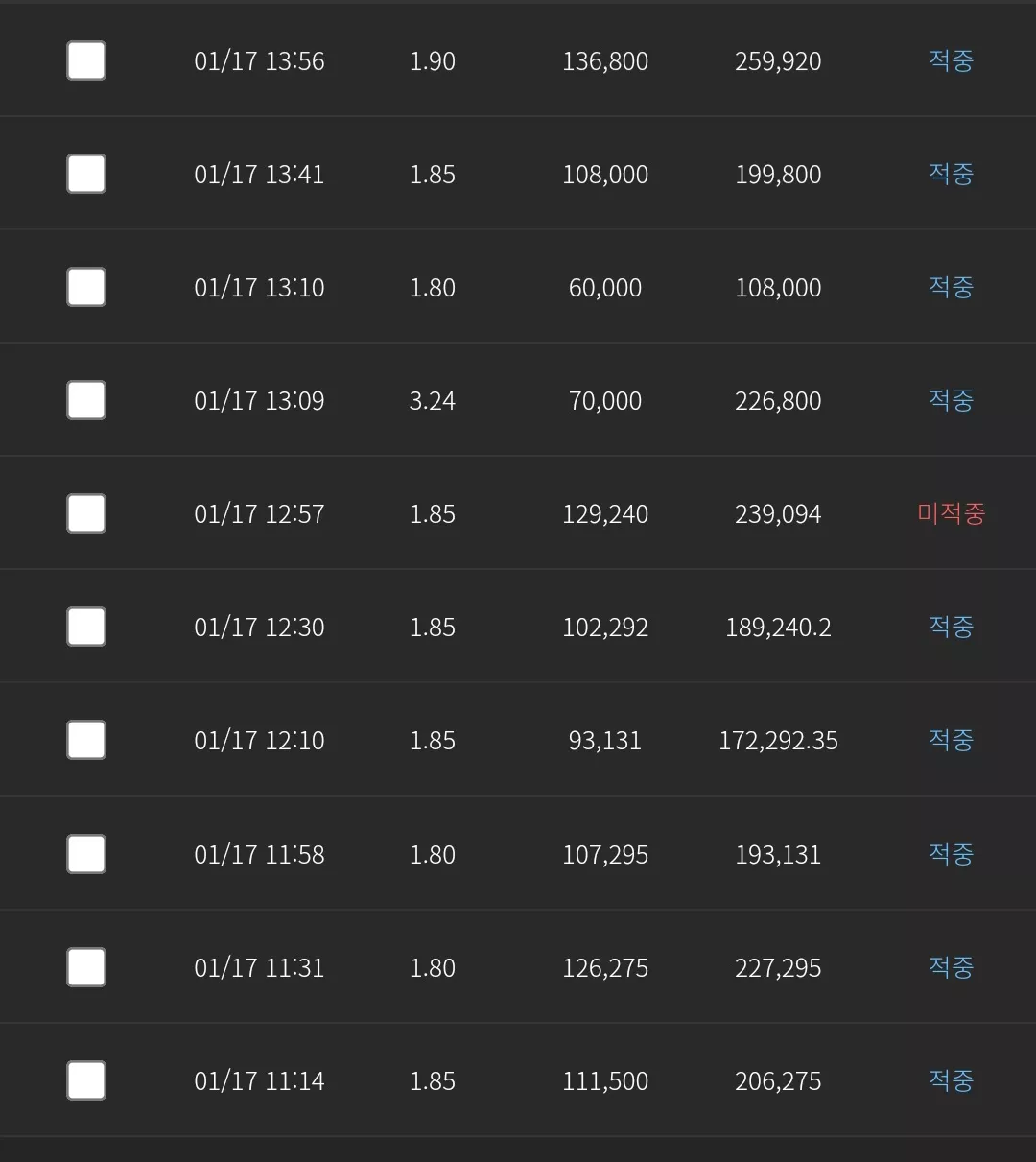Click 적중 status in the 11:14 row
Image resolution: width=1036 pixels, height=1162 pixels.
[951, 1080]
